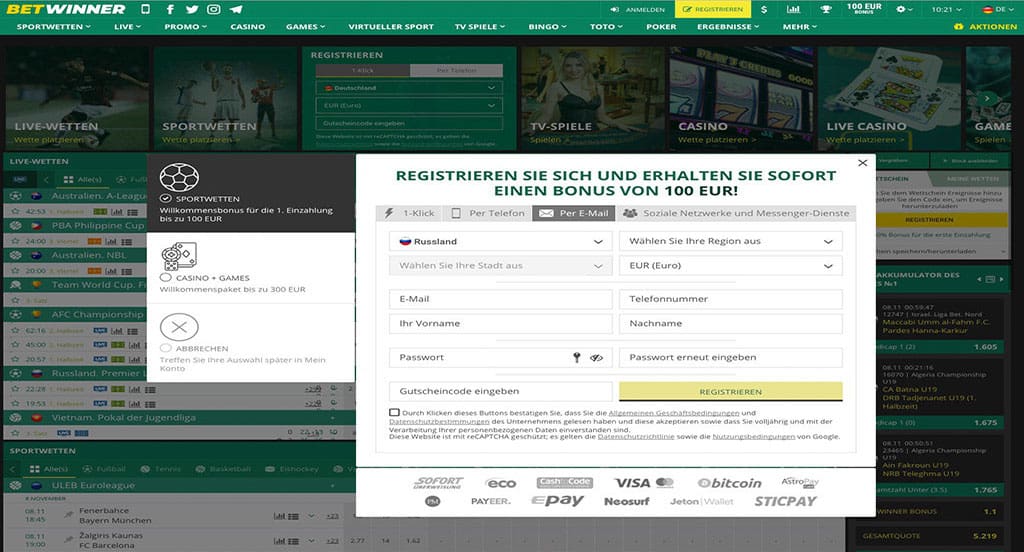Click the Telefonnummer input field
This screenshot has width=1024, height=552.
point(730,299)
